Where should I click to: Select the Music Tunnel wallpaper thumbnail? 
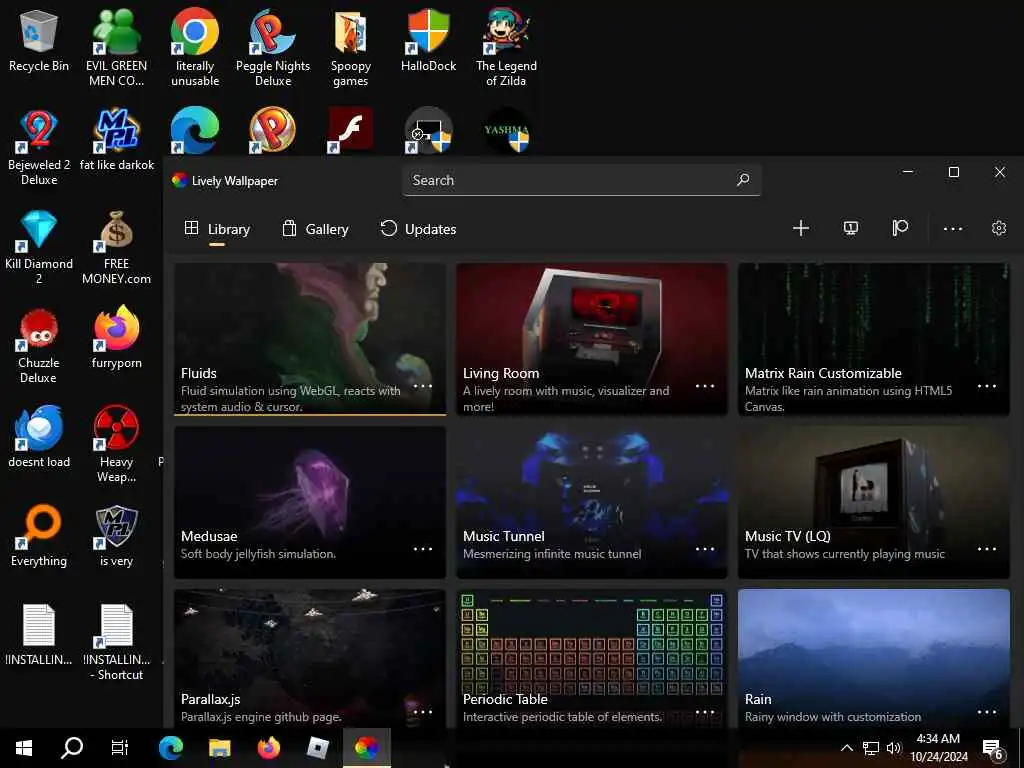click(592, 502)
